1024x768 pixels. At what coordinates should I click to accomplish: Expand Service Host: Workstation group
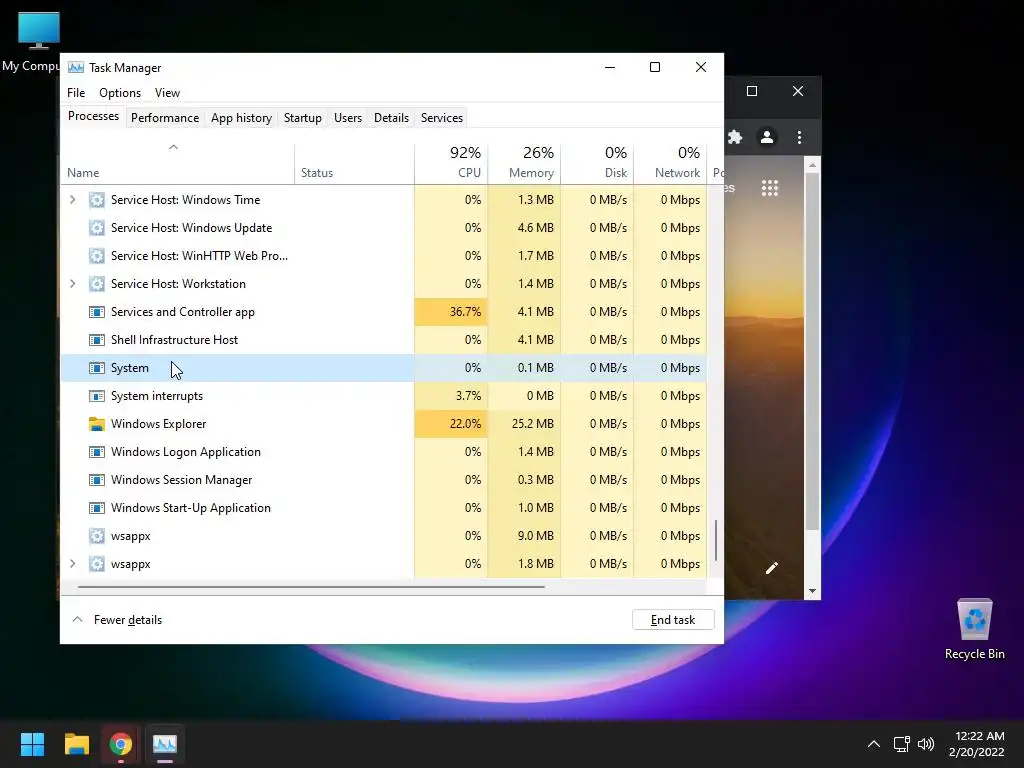click(72, 284)
